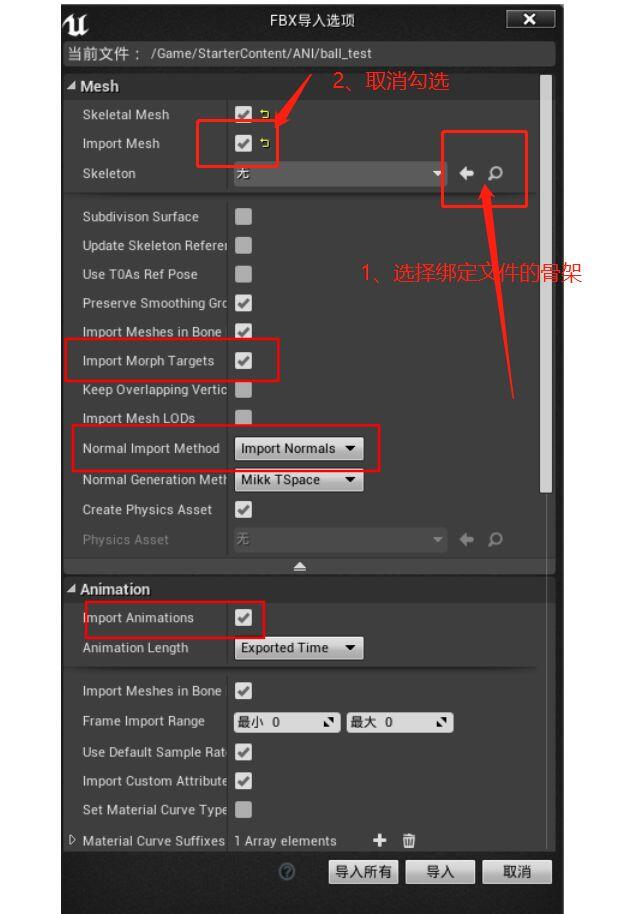The width and height of the screenshot is (628, 914).
Task: Open Normal Import Method dropdown
Action: (x=299, y=448)
